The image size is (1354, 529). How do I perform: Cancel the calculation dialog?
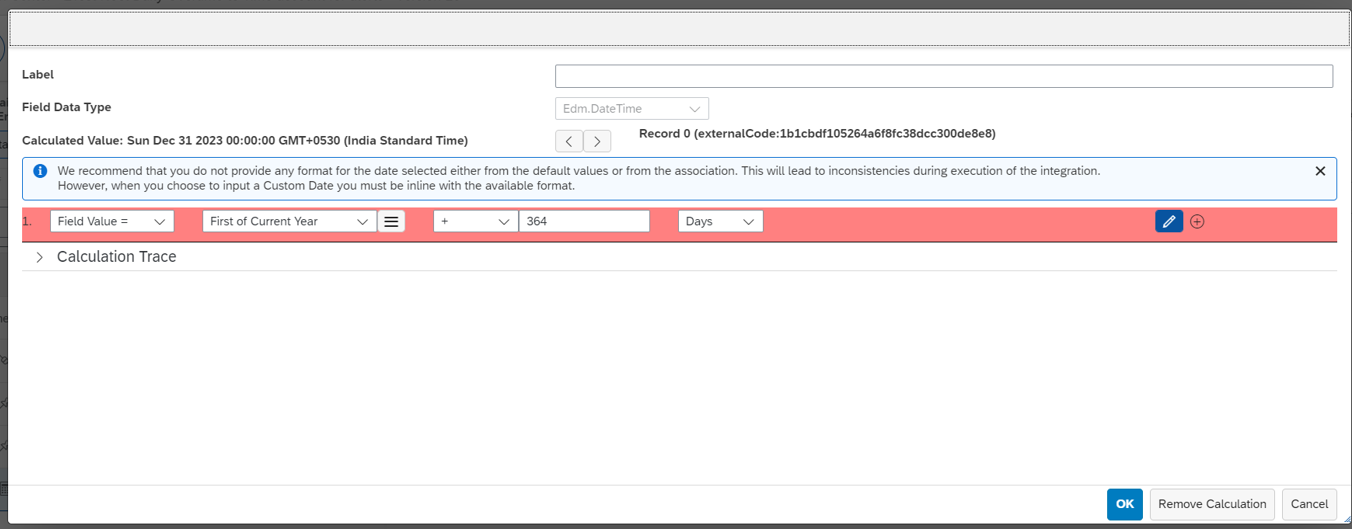pyautogui.click(x=1309, y=504)
